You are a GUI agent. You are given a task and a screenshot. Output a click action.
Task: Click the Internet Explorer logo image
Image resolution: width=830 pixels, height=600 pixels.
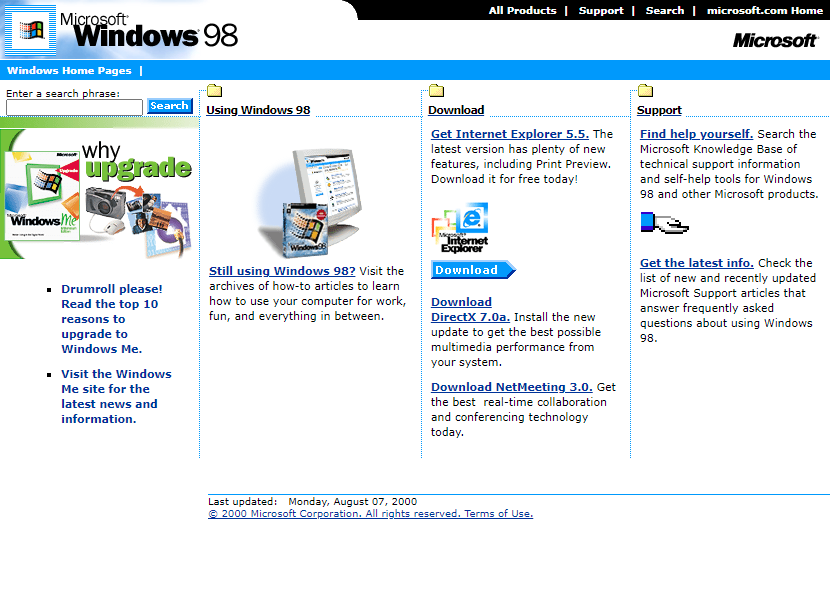[x=460, y=228]
